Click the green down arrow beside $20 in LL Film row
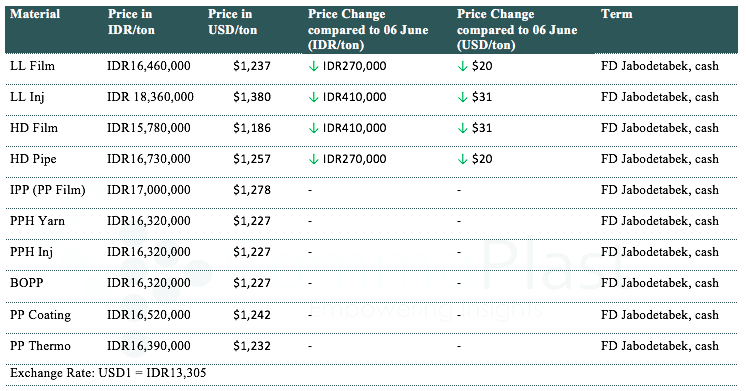This screenshot has width=746, height=391. [x=462, y=67]
